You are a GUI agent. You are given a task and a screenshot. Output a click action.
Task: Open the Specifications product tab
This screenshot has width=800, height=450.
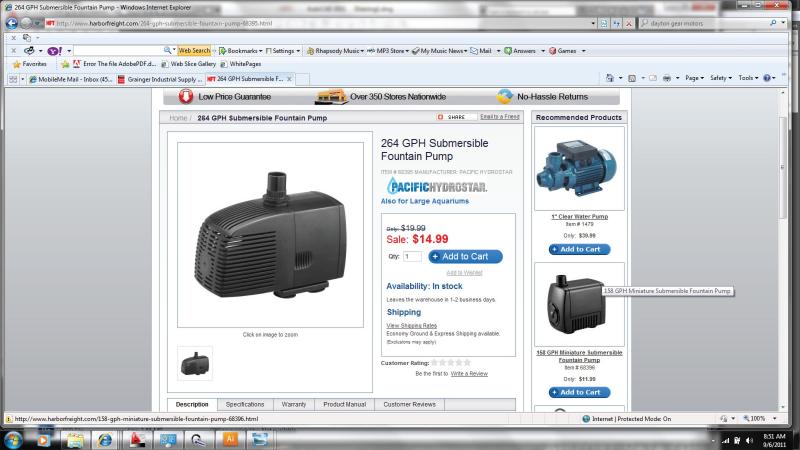coord(245,405)
